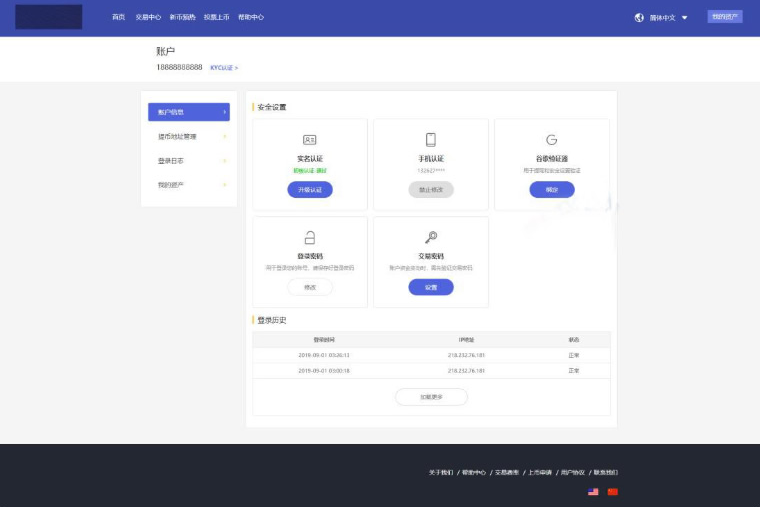The height and width of the screenshot is (507, 760).
Task: Switch to English via US flag icon
Action: point(593,492)
